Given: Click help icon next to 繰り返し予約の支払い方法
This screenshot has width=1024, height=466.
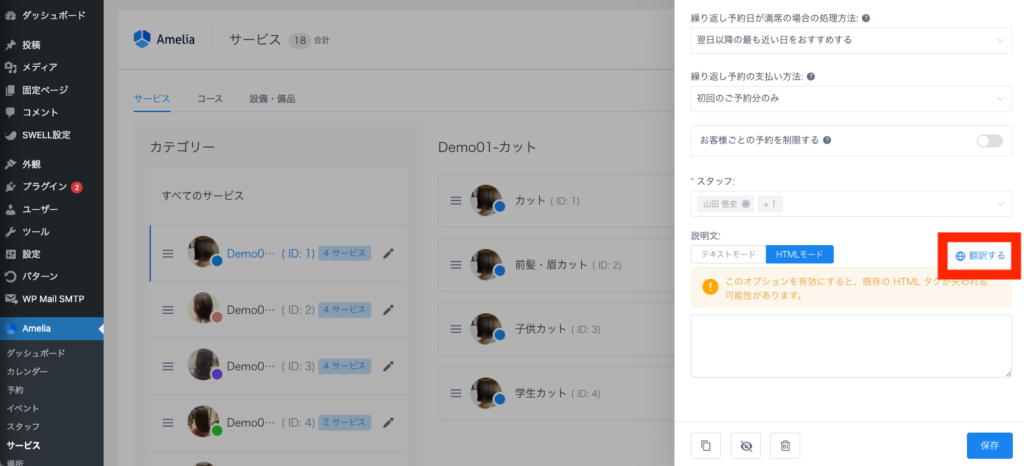Looking at the screenshot, I should point(810,76).
